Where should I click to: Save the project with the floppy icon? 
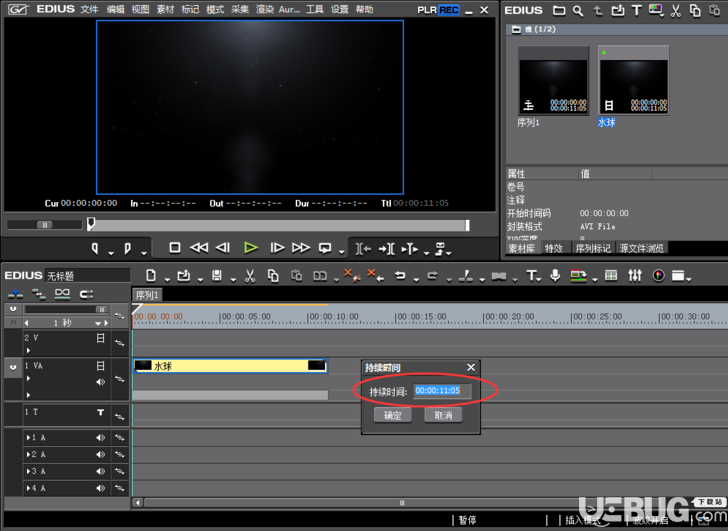[216, 276]
